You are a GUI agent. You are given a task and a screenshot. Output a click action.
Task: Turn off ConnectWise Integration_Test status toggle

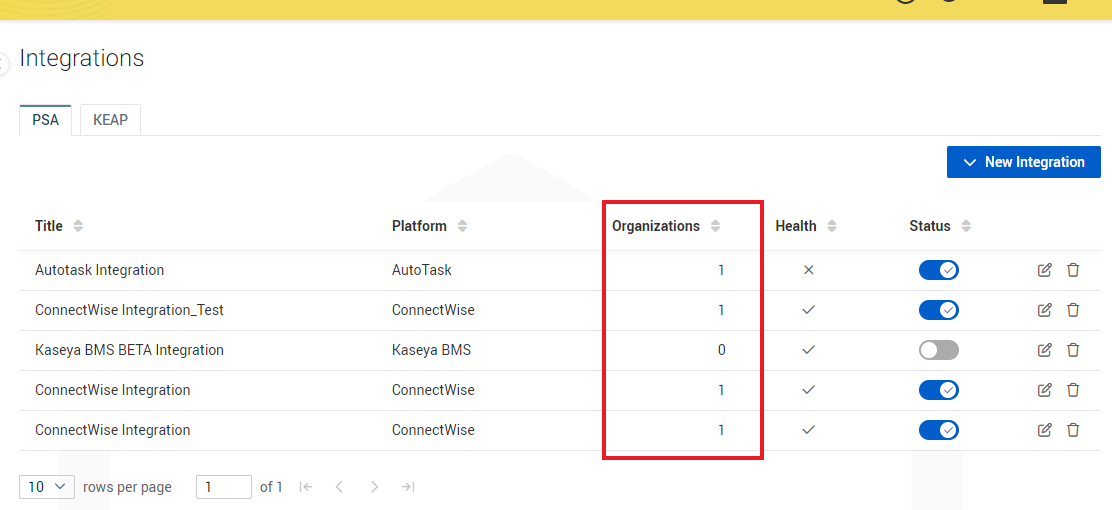pyautogui.click(x=938, y=310)
